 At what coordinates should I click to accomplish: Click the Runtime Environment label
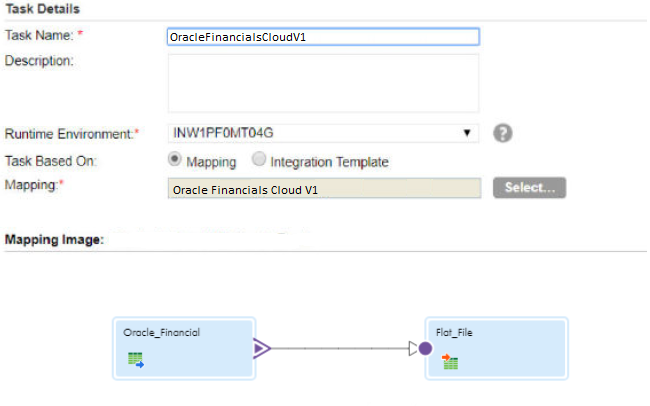pyautogui.click(x=71, y=134)
